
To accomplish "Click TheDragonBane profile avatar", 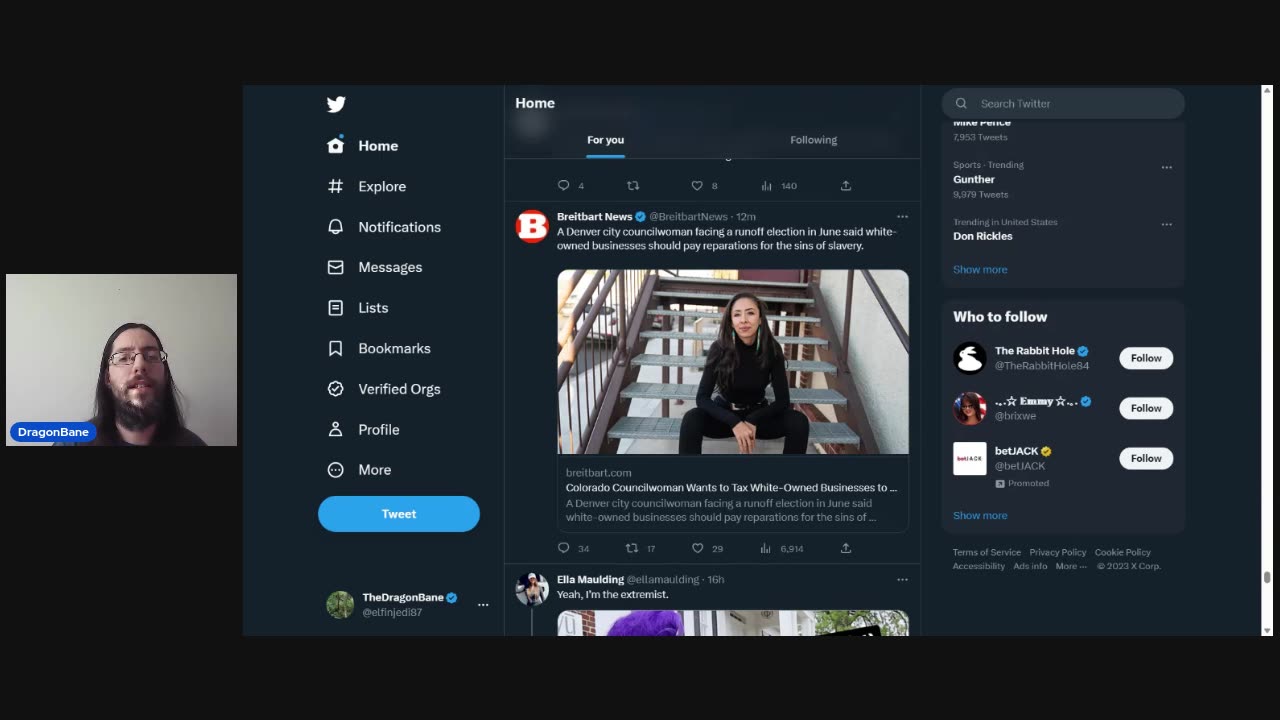I will (x=340, y=604).
